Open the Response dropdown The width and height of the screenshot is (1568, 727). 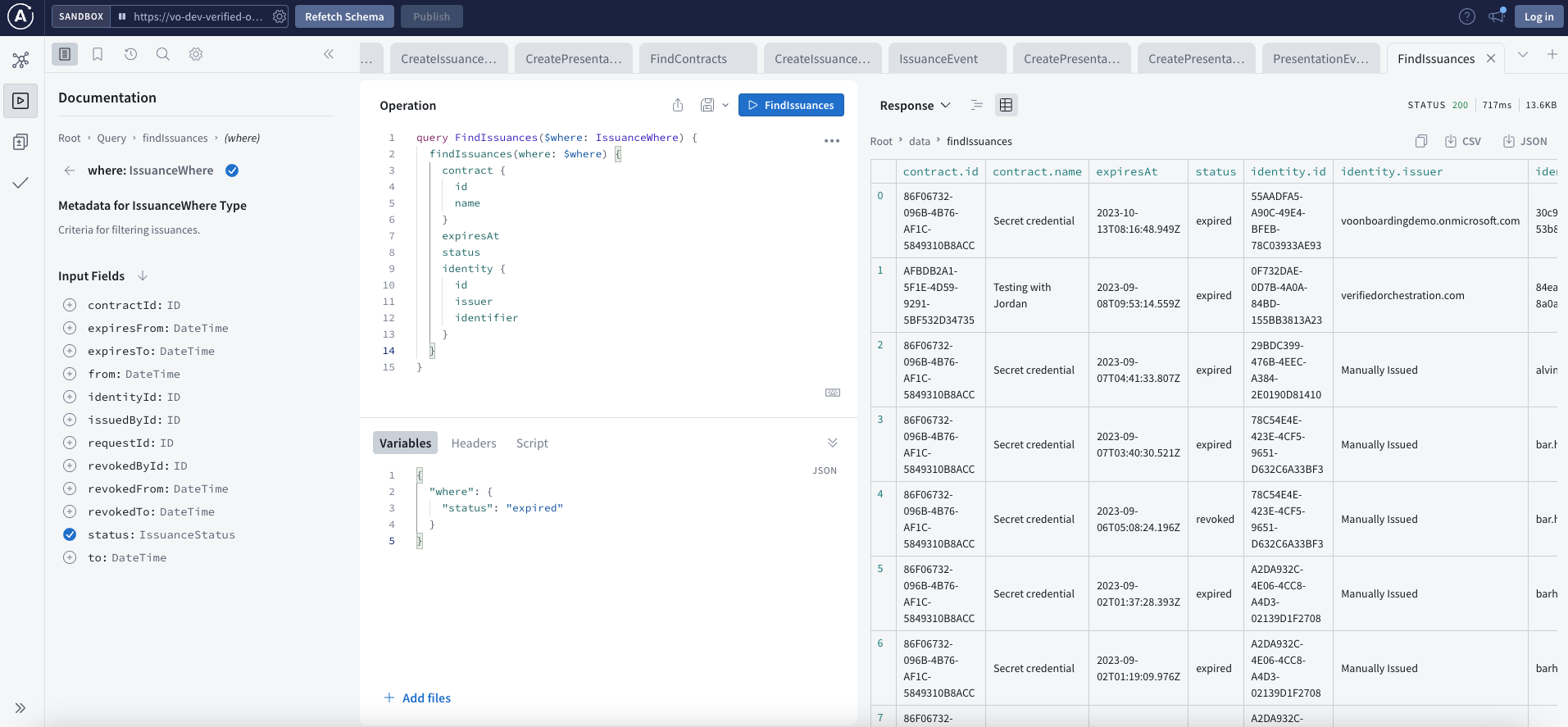tap(915, 106)
